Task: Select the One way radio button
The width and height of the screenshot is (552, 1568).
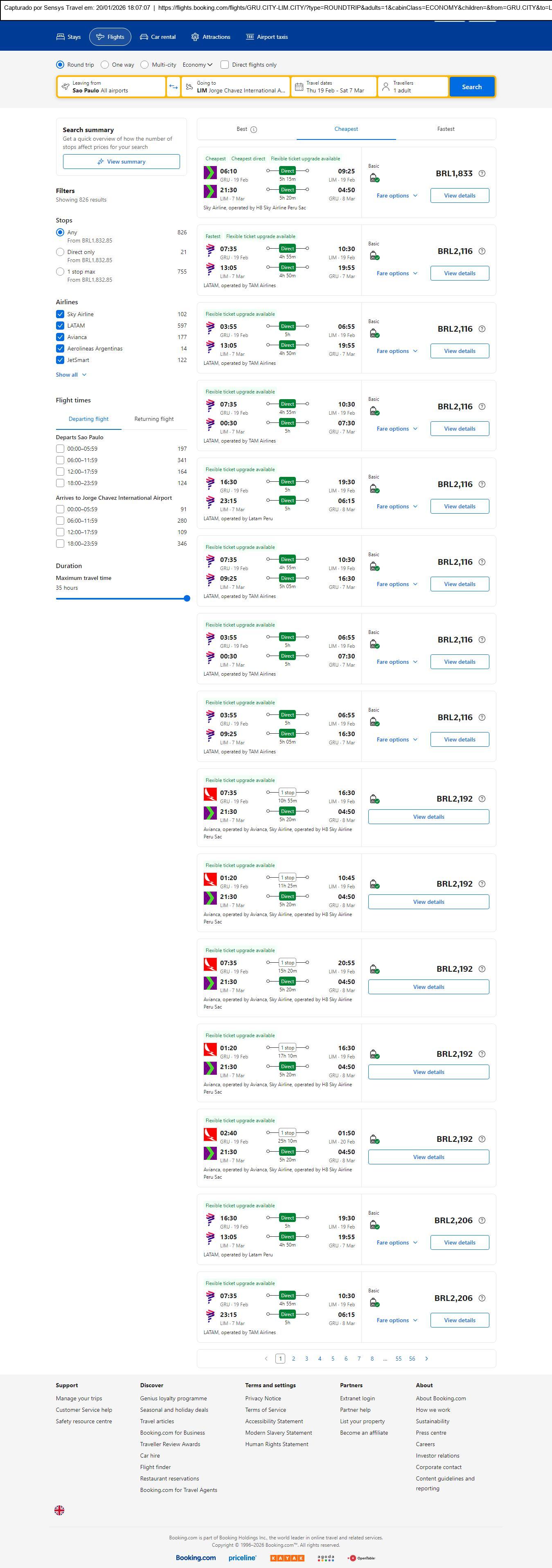Action: tap(105, 65)
